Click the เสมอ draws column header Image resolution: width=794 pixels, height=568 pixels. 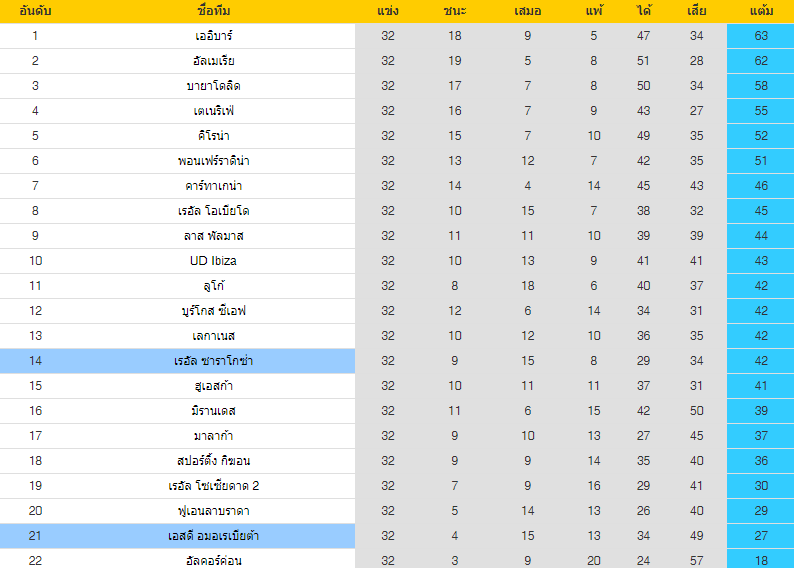pos(527,11)
